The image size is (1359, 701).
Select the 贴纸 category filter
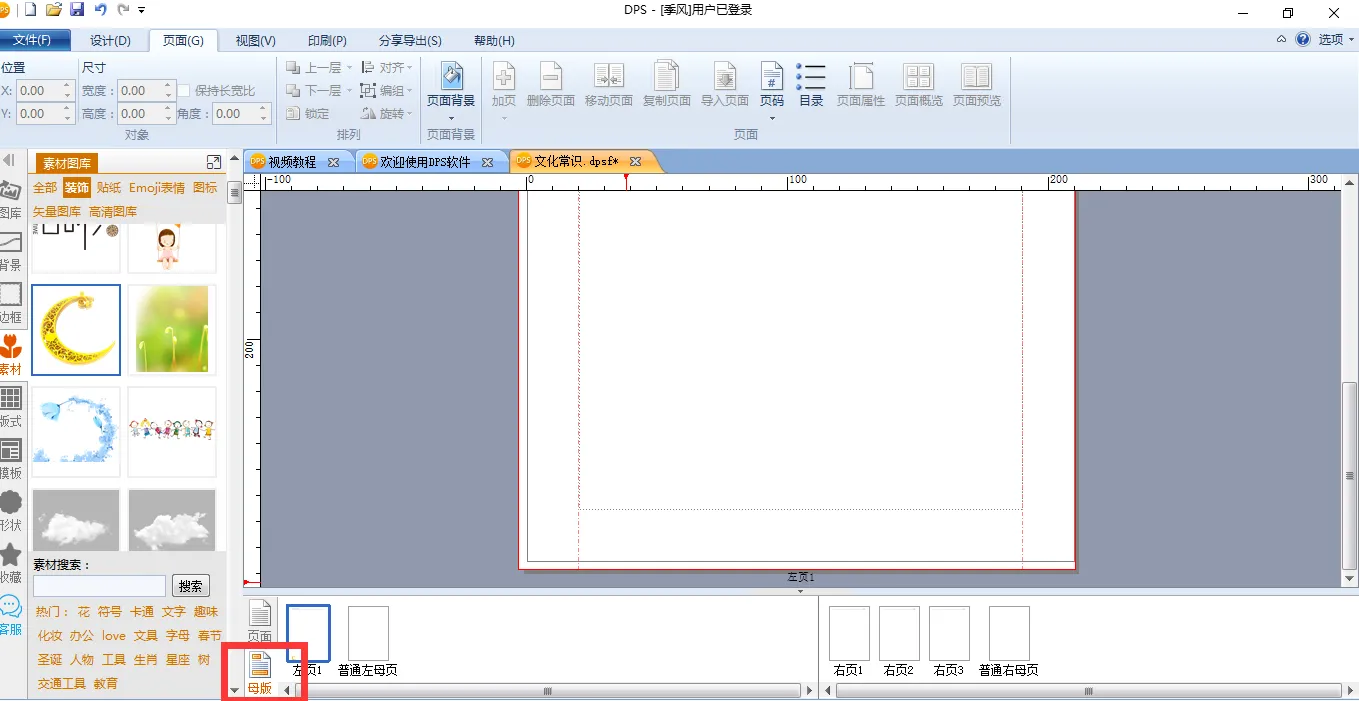pyautogui.click(x=109, y=188)
